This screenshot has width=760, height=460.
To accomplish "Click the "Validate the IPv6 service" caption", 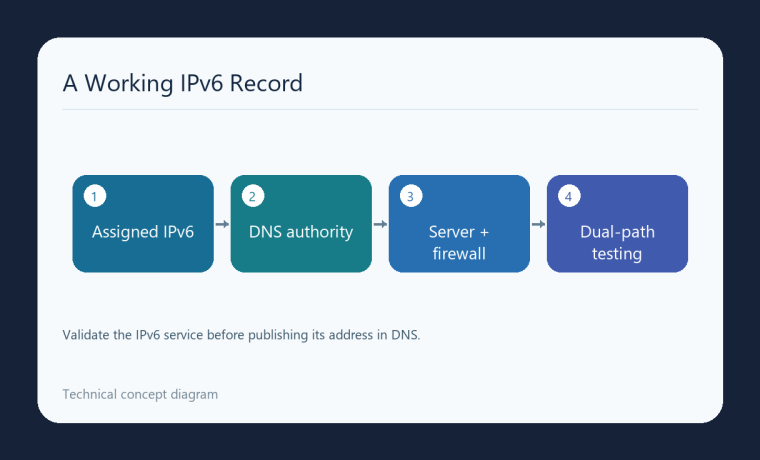I will [241, 335].
